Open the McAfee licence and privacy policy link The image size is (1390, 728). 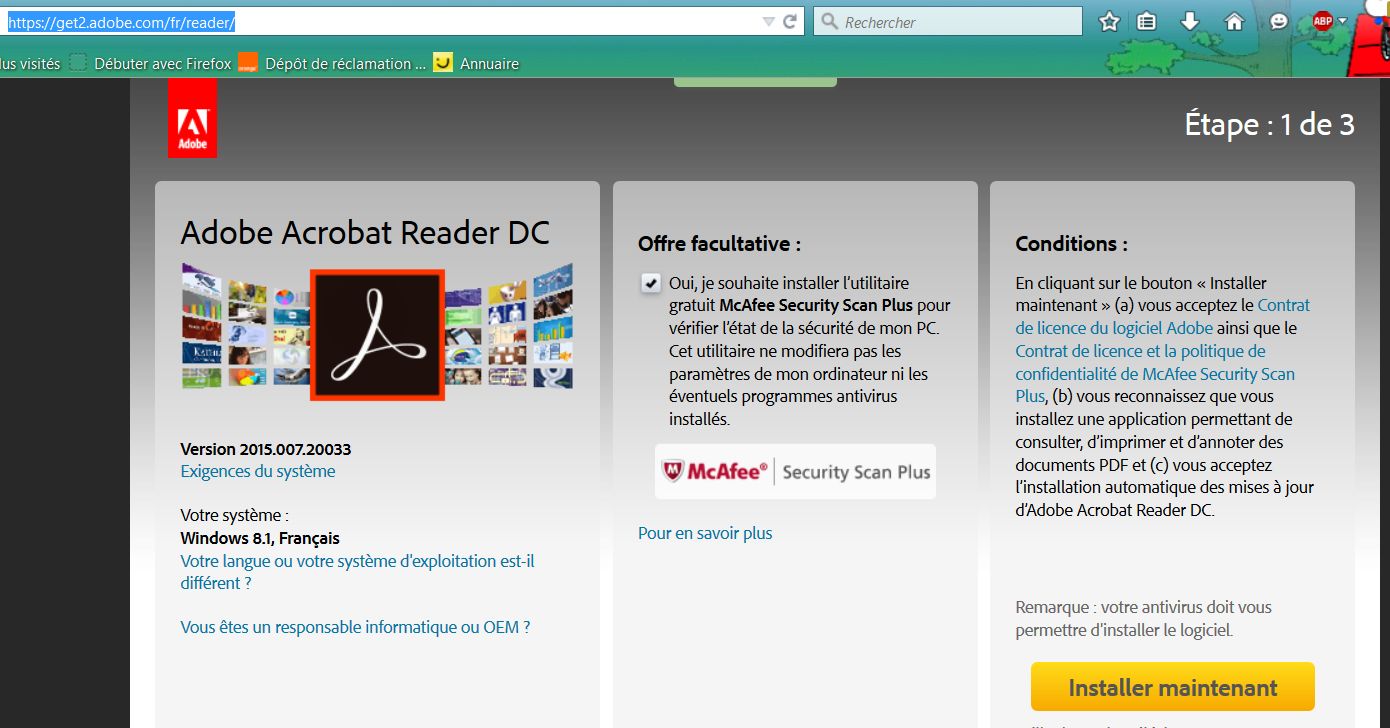(1155, 374)
